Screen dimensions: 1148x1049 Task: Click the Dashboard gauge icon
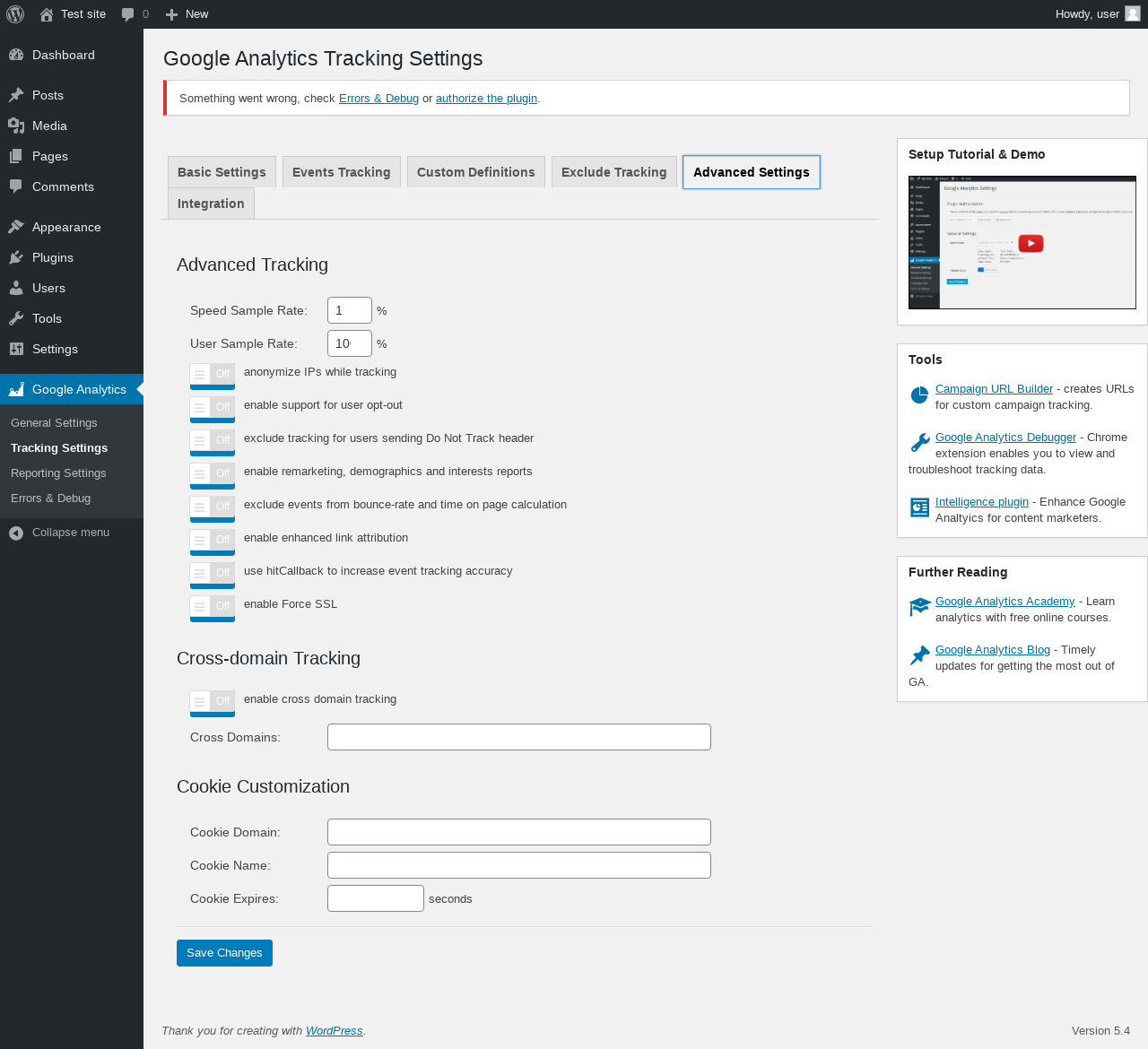click(16, 55)
